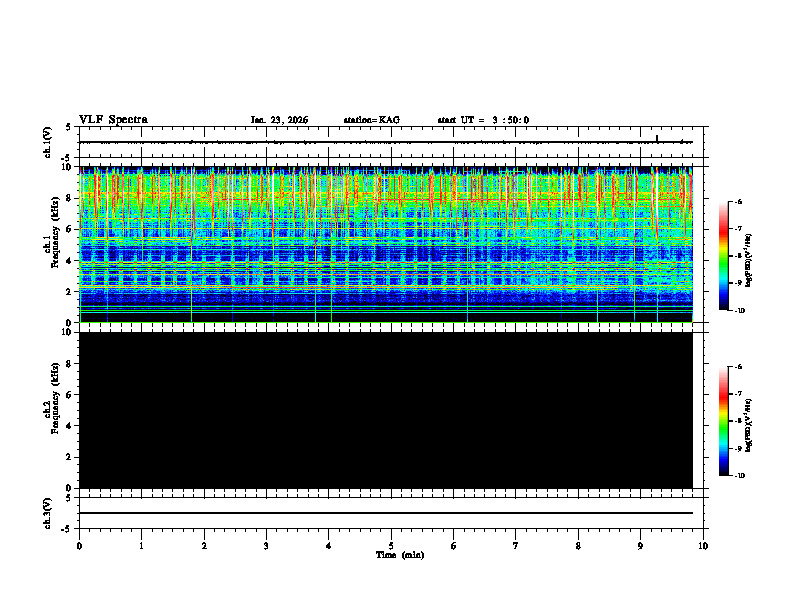Screen dimensions: 792x612
Task: Click the time axis tick label '3'
Action: point(266,546)
